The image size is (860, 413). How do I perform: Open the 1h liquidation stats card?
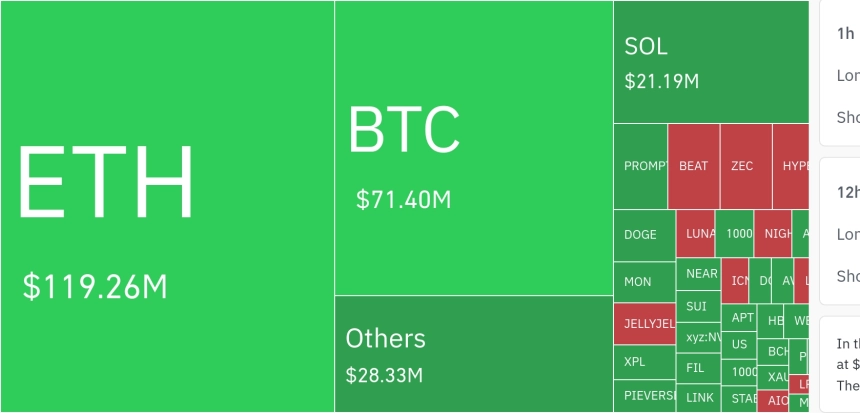tap(842, 75)
